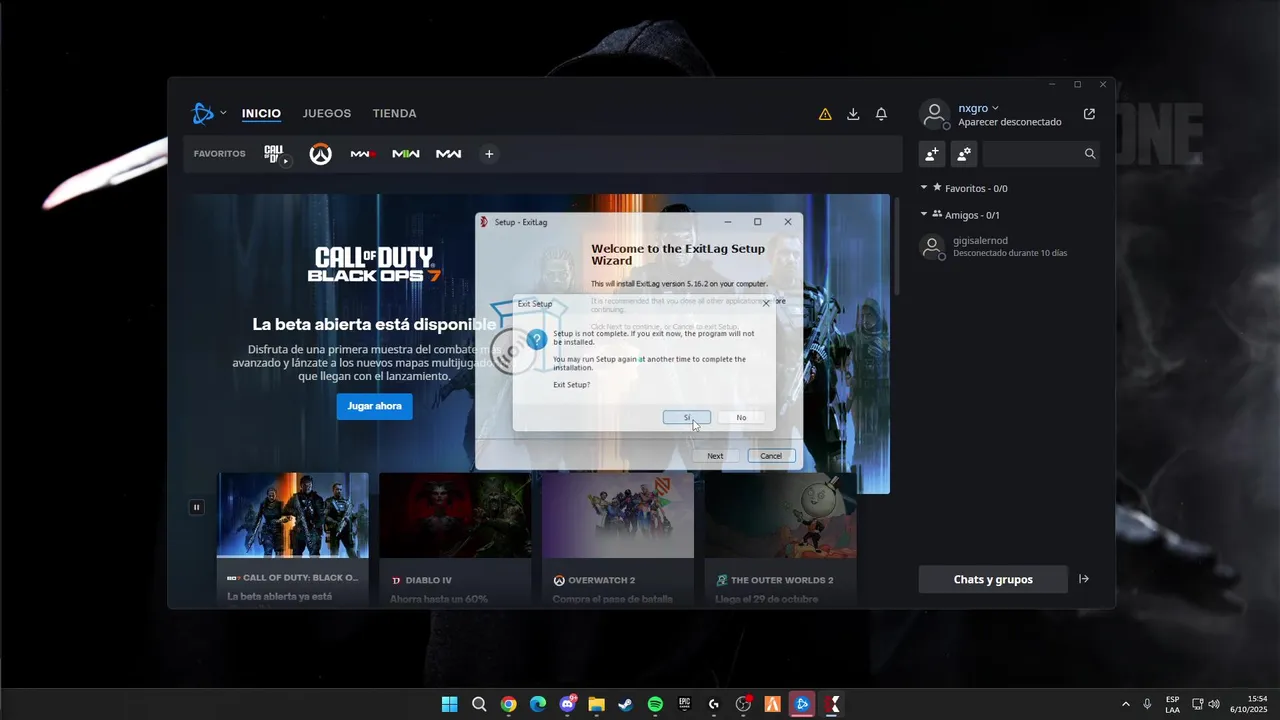Click the yellow warning triangle icon
The height and width of the screenshot is (720, 1280).
825,114
